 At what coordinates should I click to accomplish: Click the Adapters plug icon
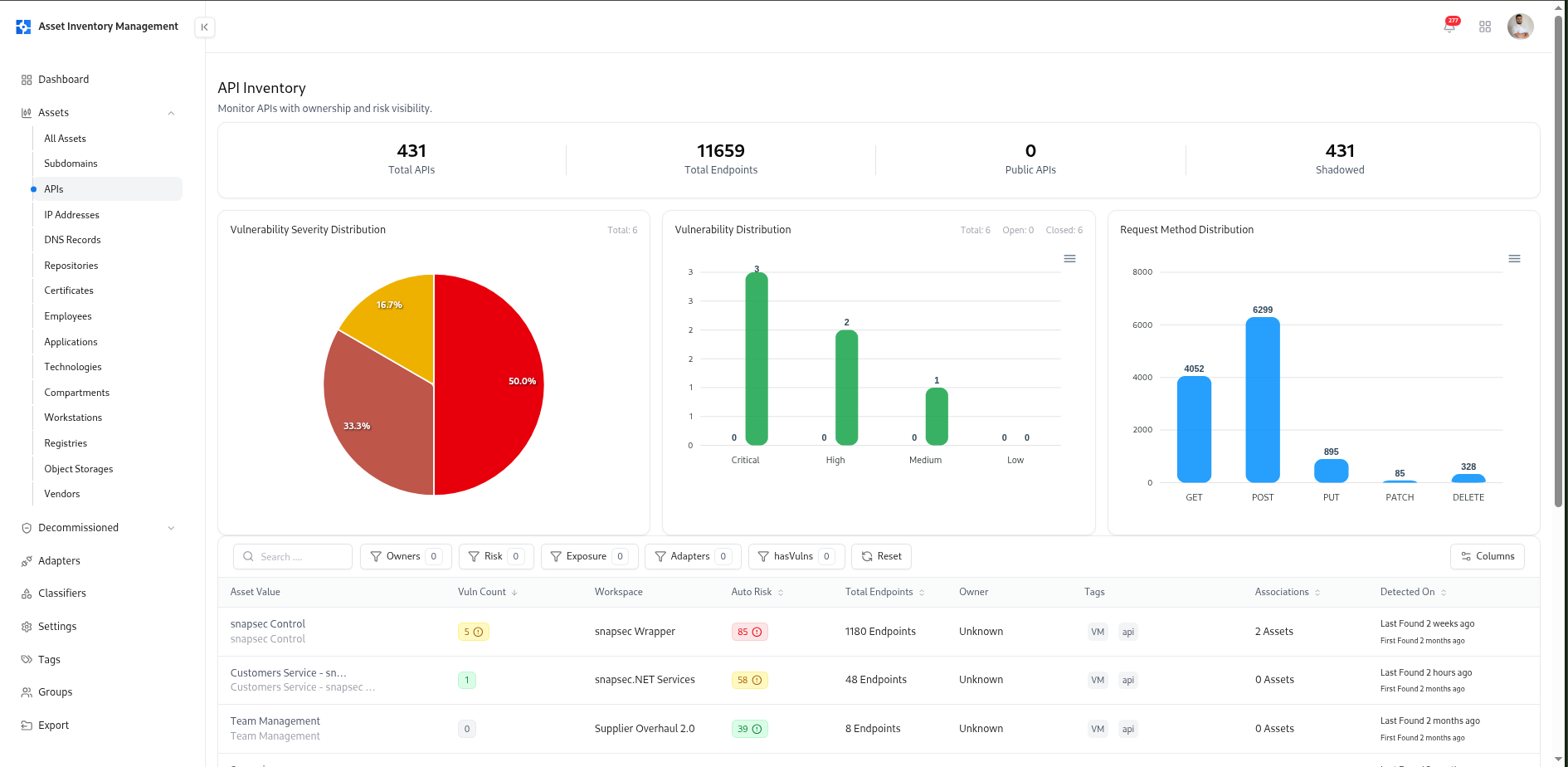[x=27, y=561]
